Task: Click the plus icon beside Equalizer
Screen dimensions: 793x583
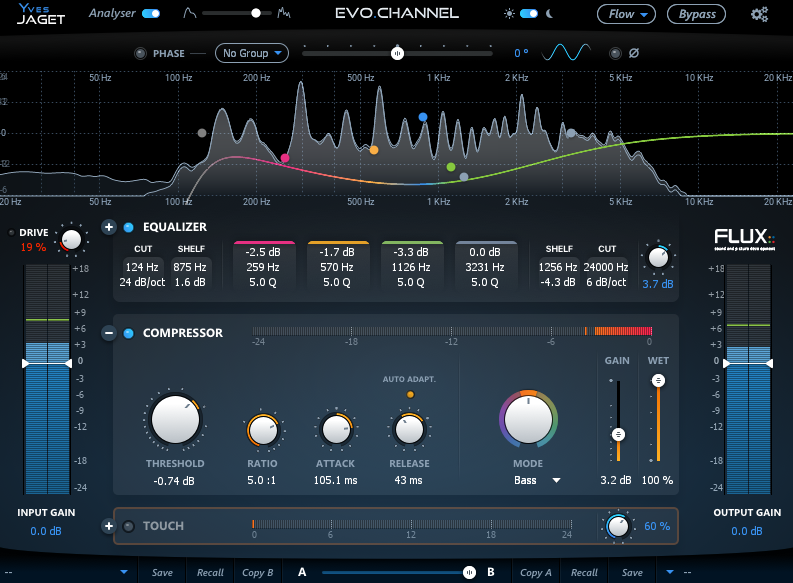Action: (109, 227)
